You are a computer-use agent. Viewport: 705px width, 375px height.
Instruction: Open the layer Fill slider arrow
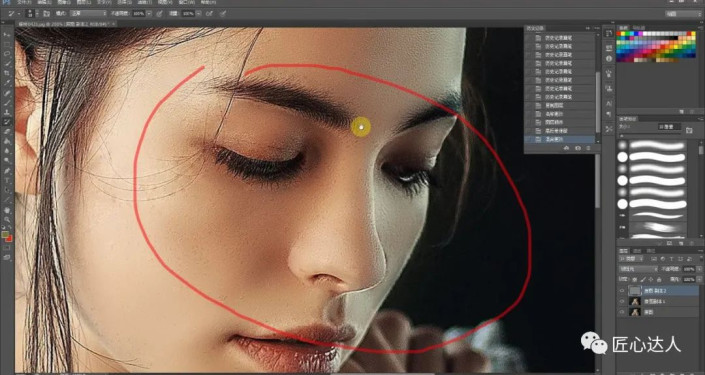click(699, 279)
